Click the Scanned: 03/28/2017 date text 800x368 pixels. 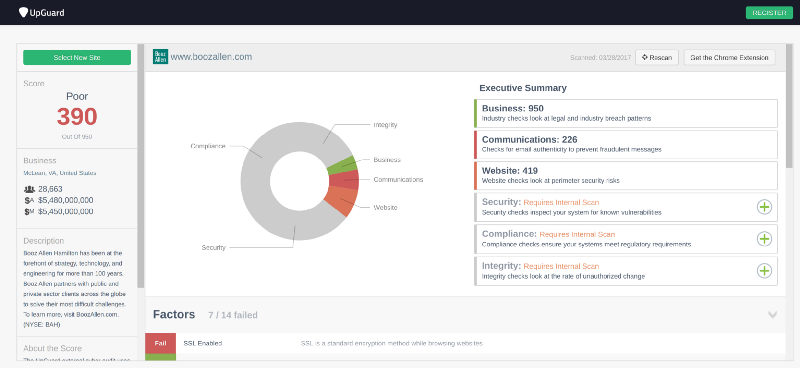601,58
